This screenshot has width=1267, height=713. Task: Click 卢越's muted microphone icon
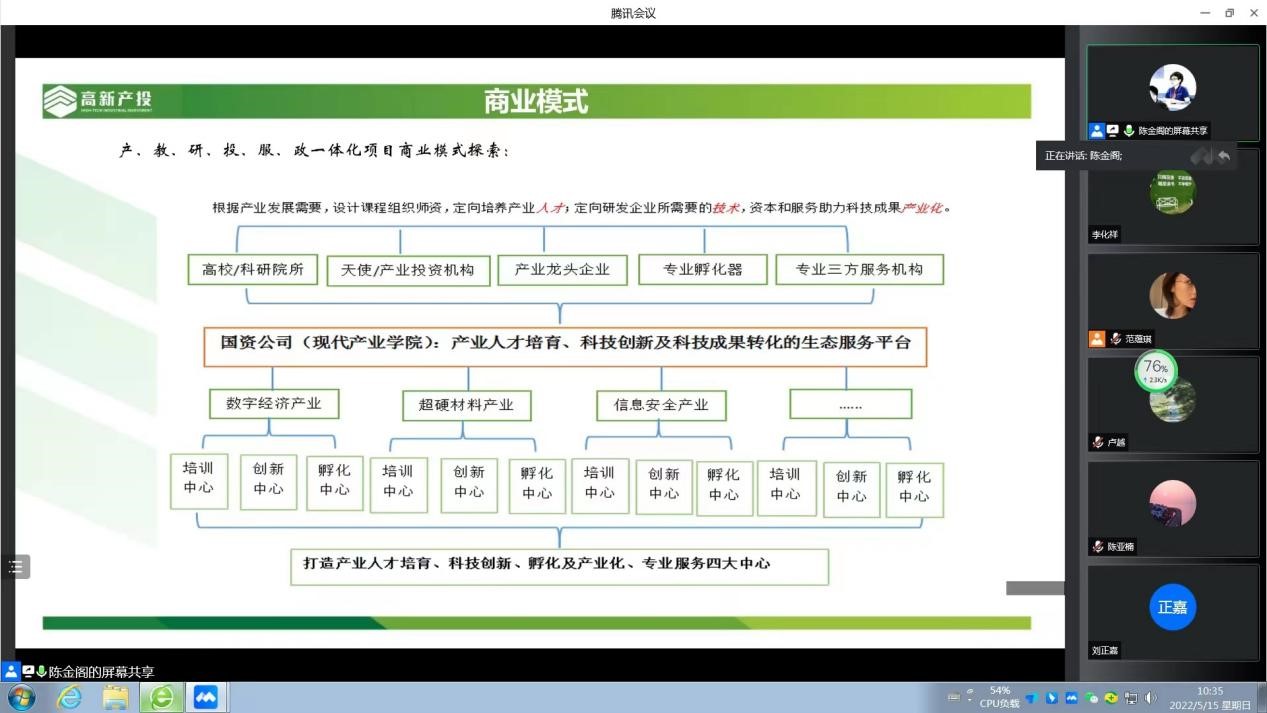(x=1098, y=443)
